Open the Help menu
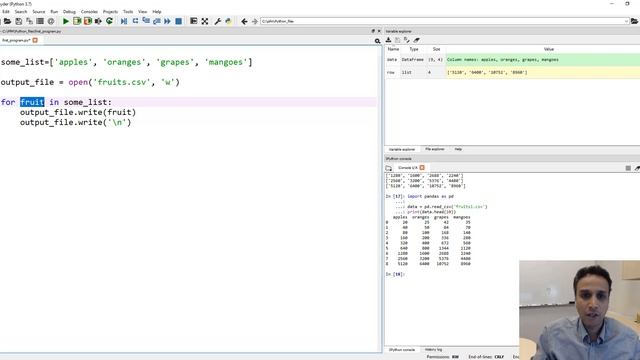Image resolution: width=640 pixels, height=360 pixels. click(157, 11)
